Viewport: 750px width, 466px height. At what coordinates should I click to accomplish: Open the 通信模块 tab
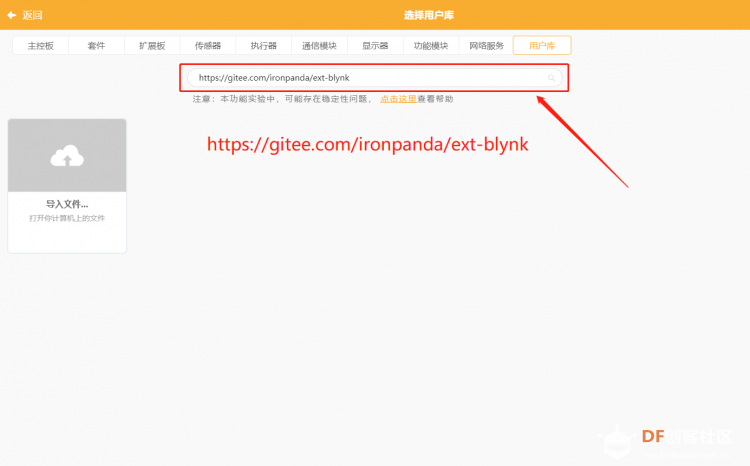click(x=319, y=45)
